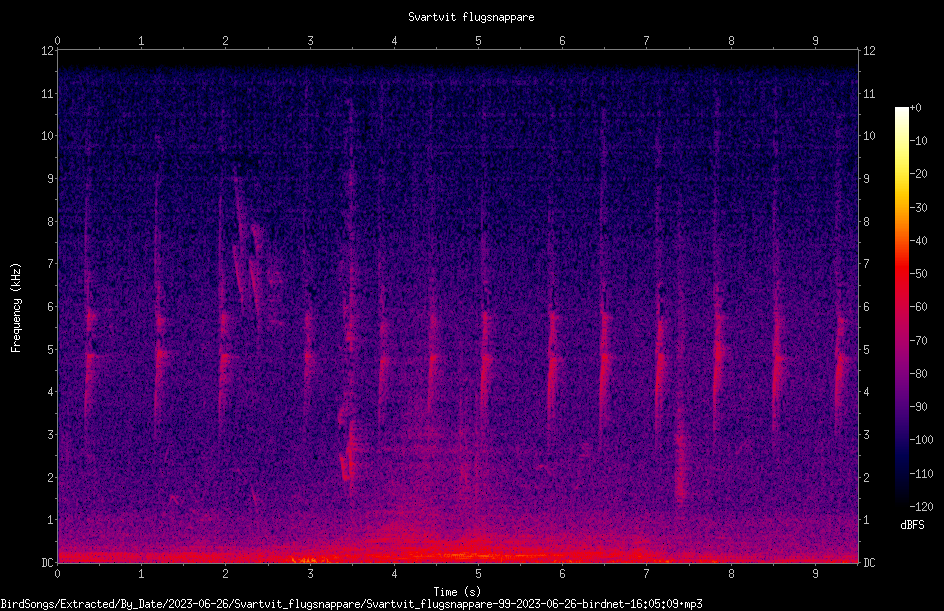This screenshot has height=611, width=944.
Task: Click the '5' tick on the right frequency axis
Action: [x=866, y=349]
